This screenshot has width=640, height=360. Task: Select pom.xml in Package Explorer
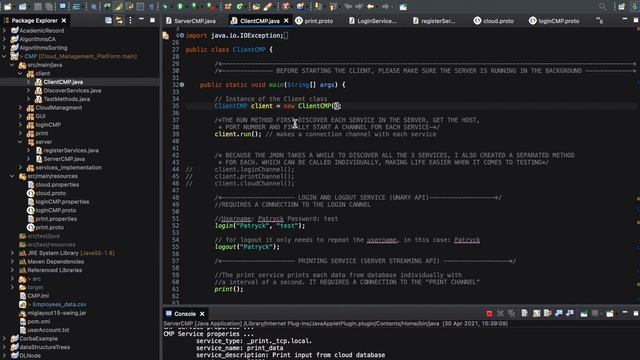click(38, 322)
